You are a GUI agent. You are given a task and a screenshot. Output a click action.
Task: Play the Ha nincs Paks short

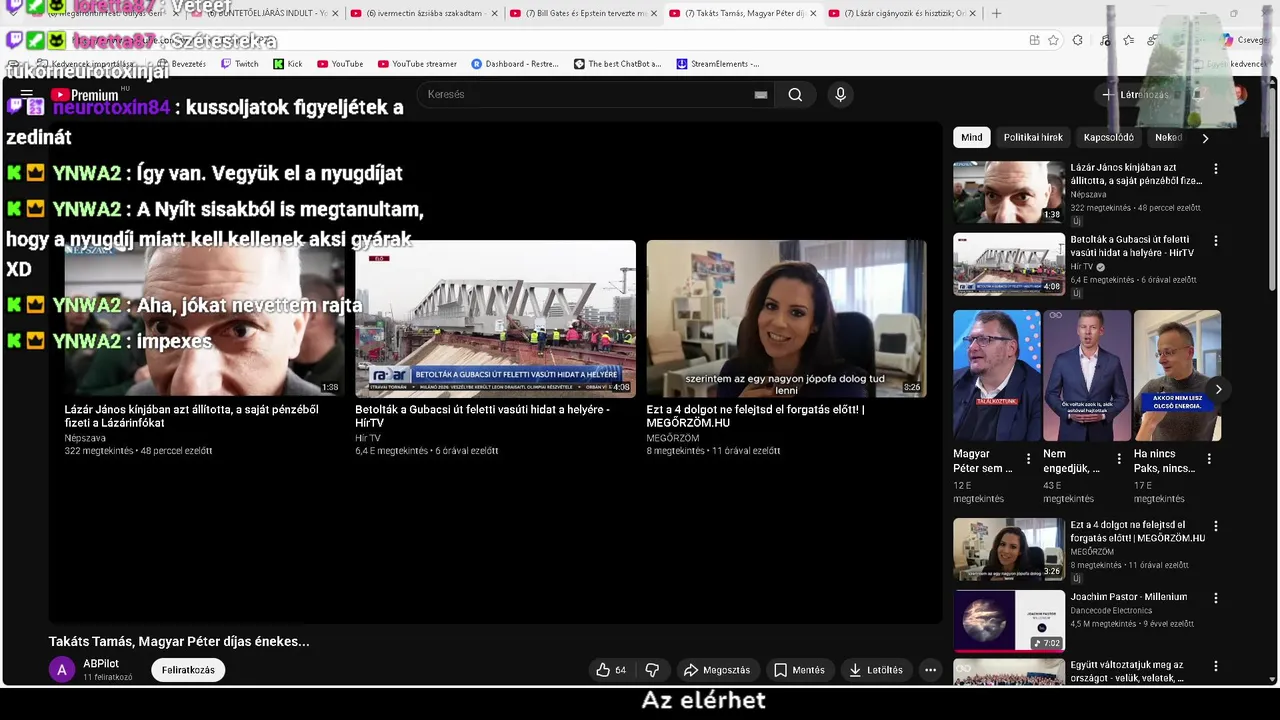1177,375
